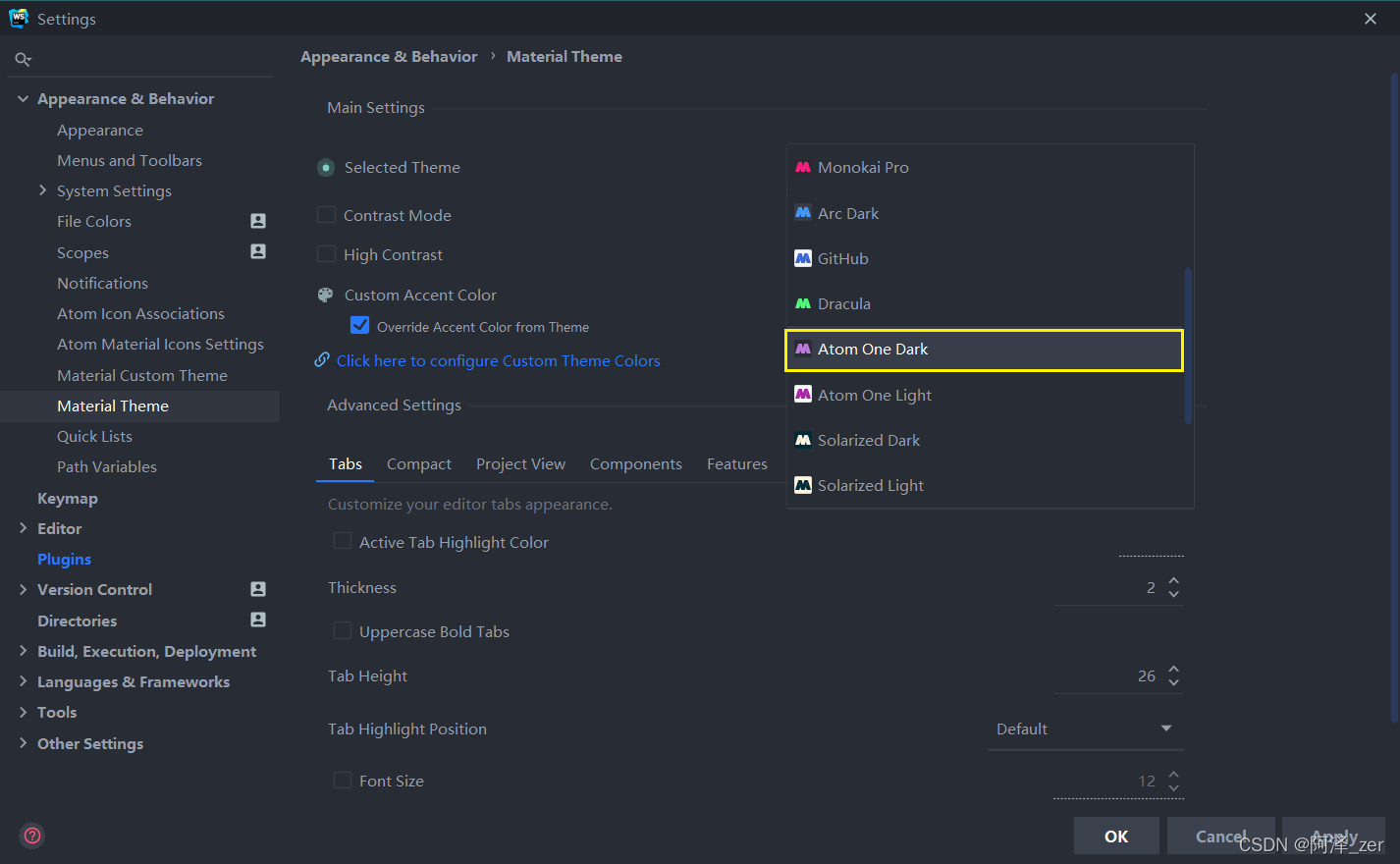Screen dimensions: 1400x864
Task: Switch to the Project View tab
Action: (520, 463)
